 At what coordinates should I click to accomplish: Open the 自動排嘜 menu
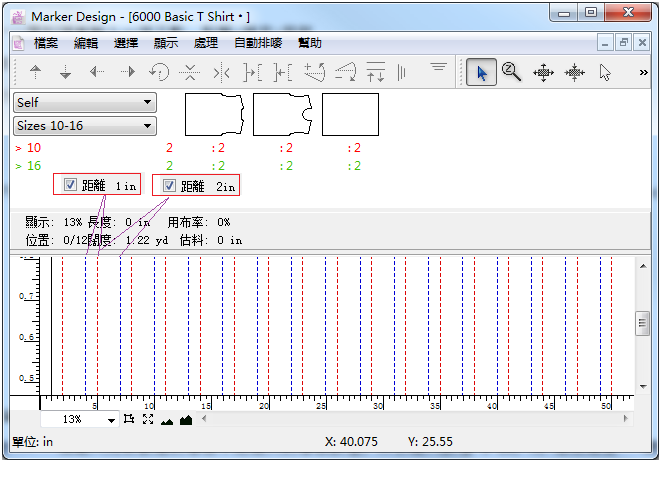258,43
